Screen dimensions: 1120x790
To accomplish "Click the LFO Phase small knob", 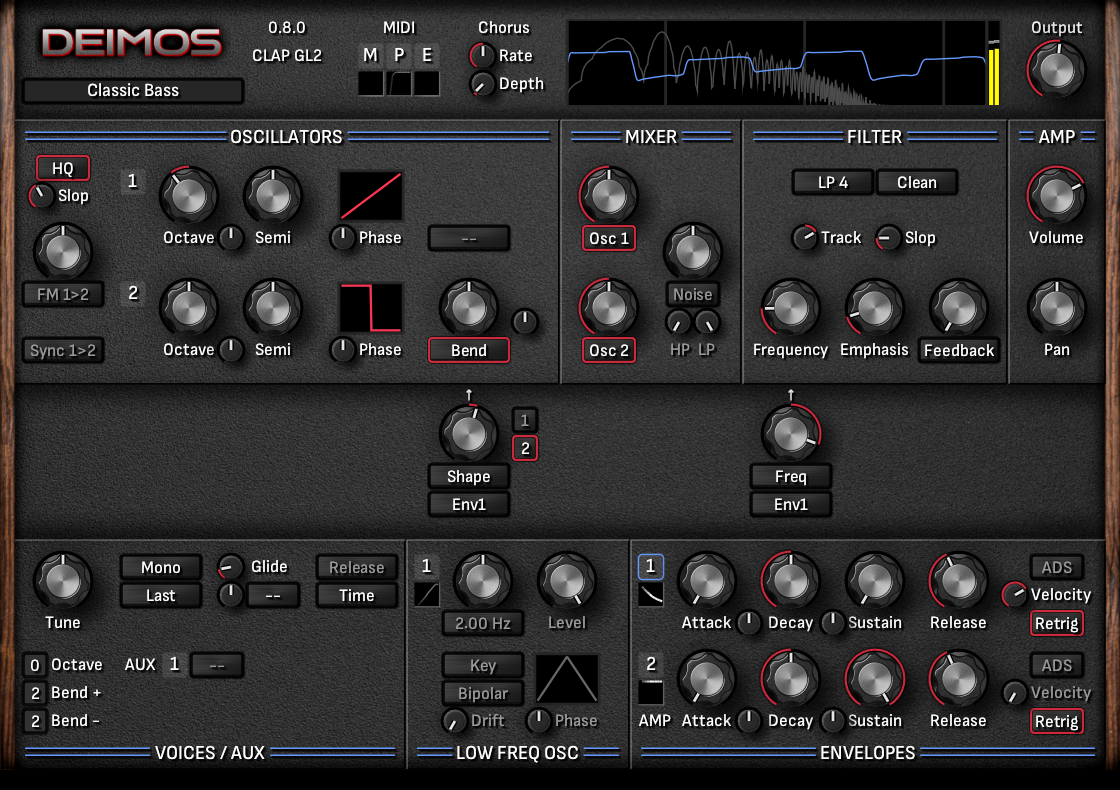I will (x=539, y=721).
